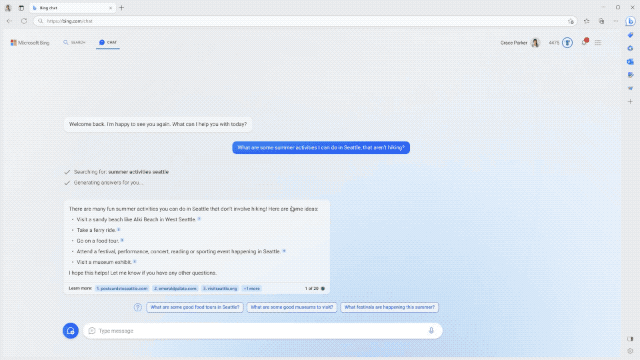This screenshot has height=360, width=640.
Task: Close the Bing chat tab
Action: tap(110, 8)
